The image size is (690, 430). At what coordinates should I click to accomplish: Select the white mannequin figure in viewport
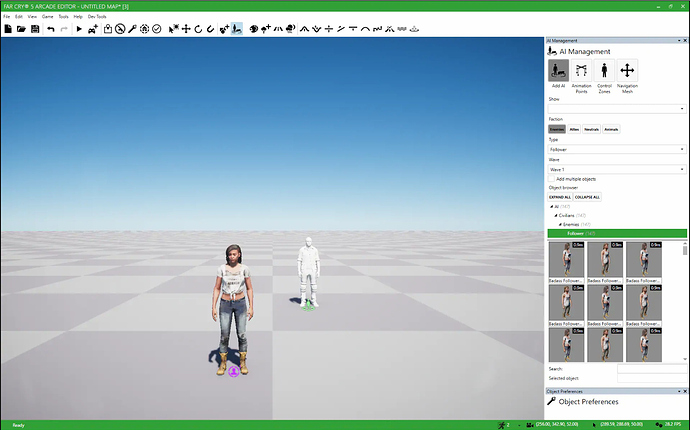pos(308,271)
